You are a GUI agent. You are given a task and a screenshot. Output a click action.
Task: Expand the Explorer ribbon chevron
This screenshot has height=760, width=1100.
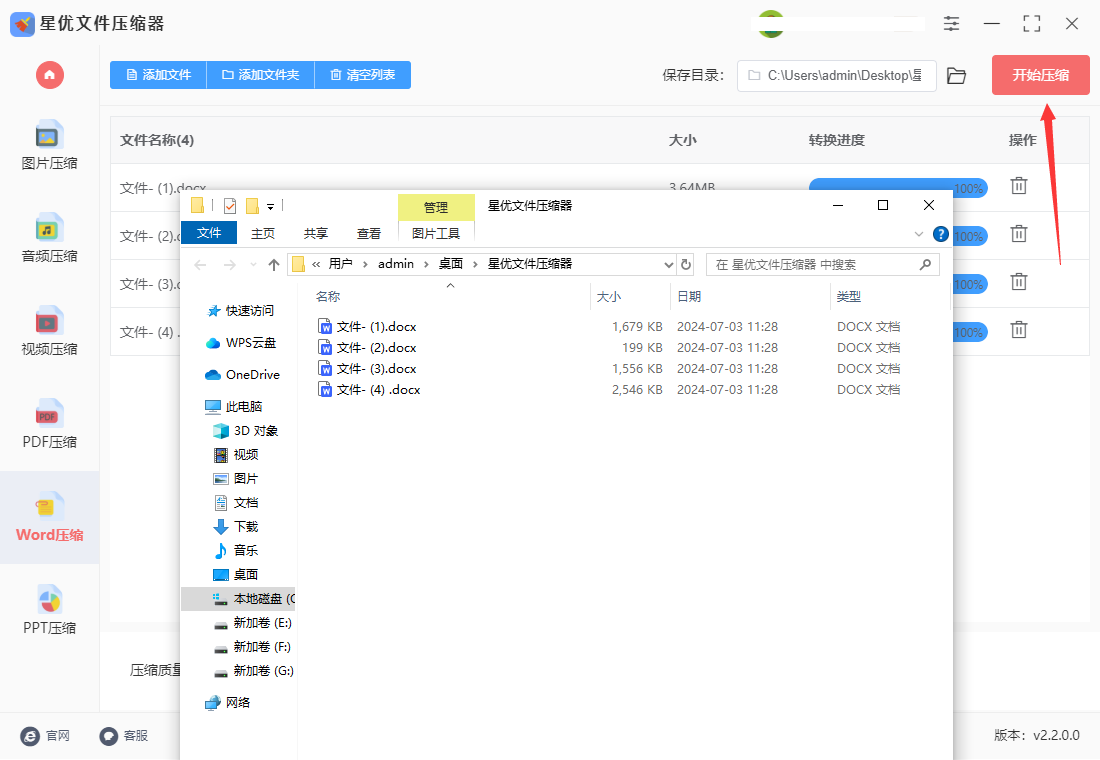(x=919, y=234)
